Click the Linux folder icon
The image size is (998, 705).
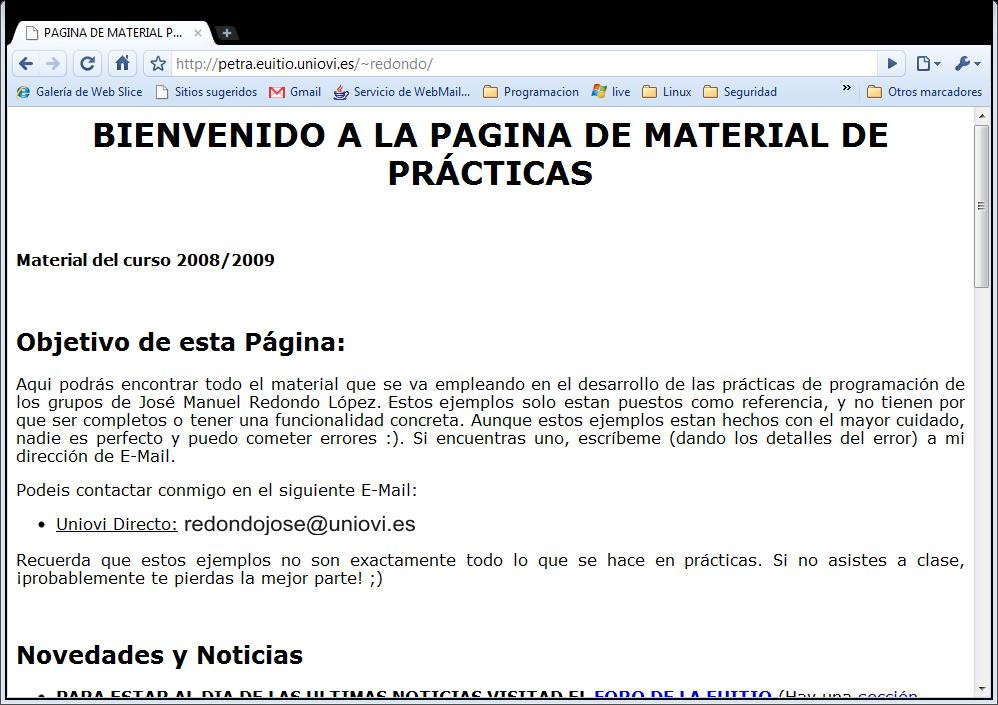649,92
